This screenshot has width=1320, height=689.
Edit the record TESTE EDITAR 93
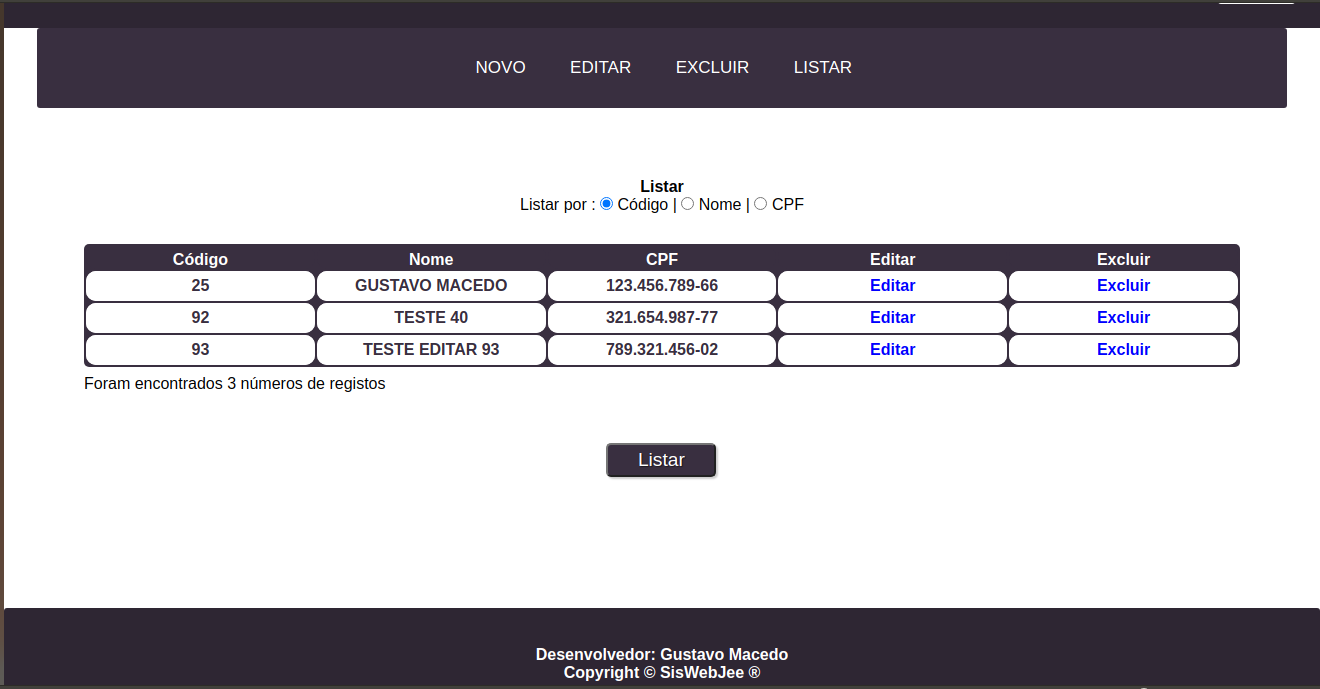tap(892, 349)
